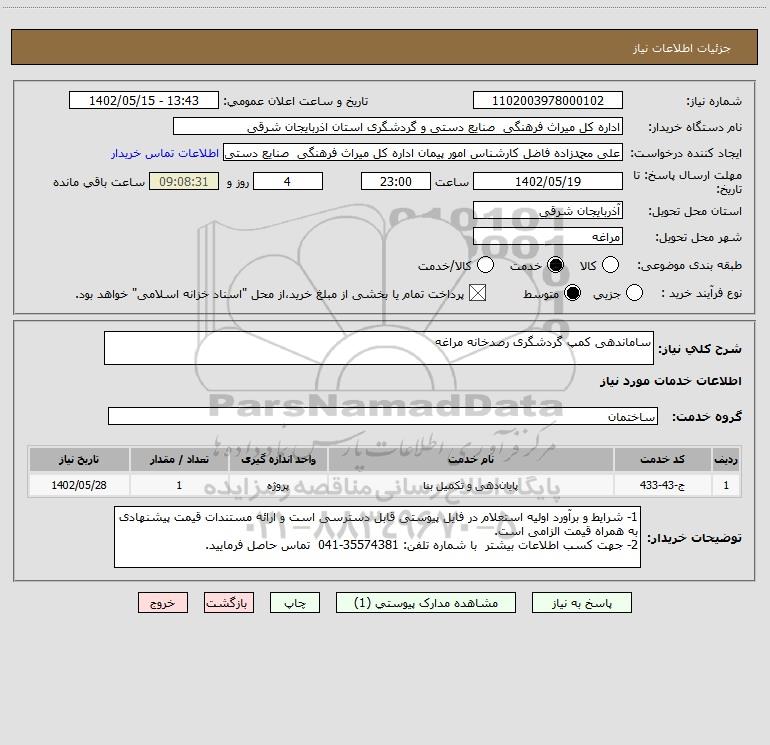Click the need date cell 1402/05/28

coord(79,485)
